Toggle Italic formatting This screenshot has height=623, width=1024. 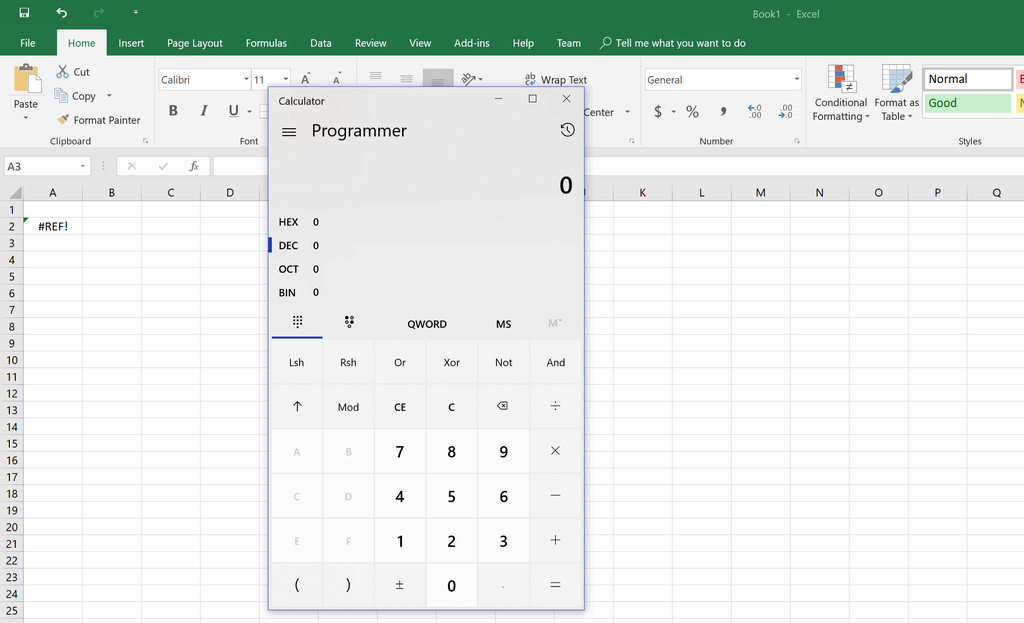click(204, 111)
